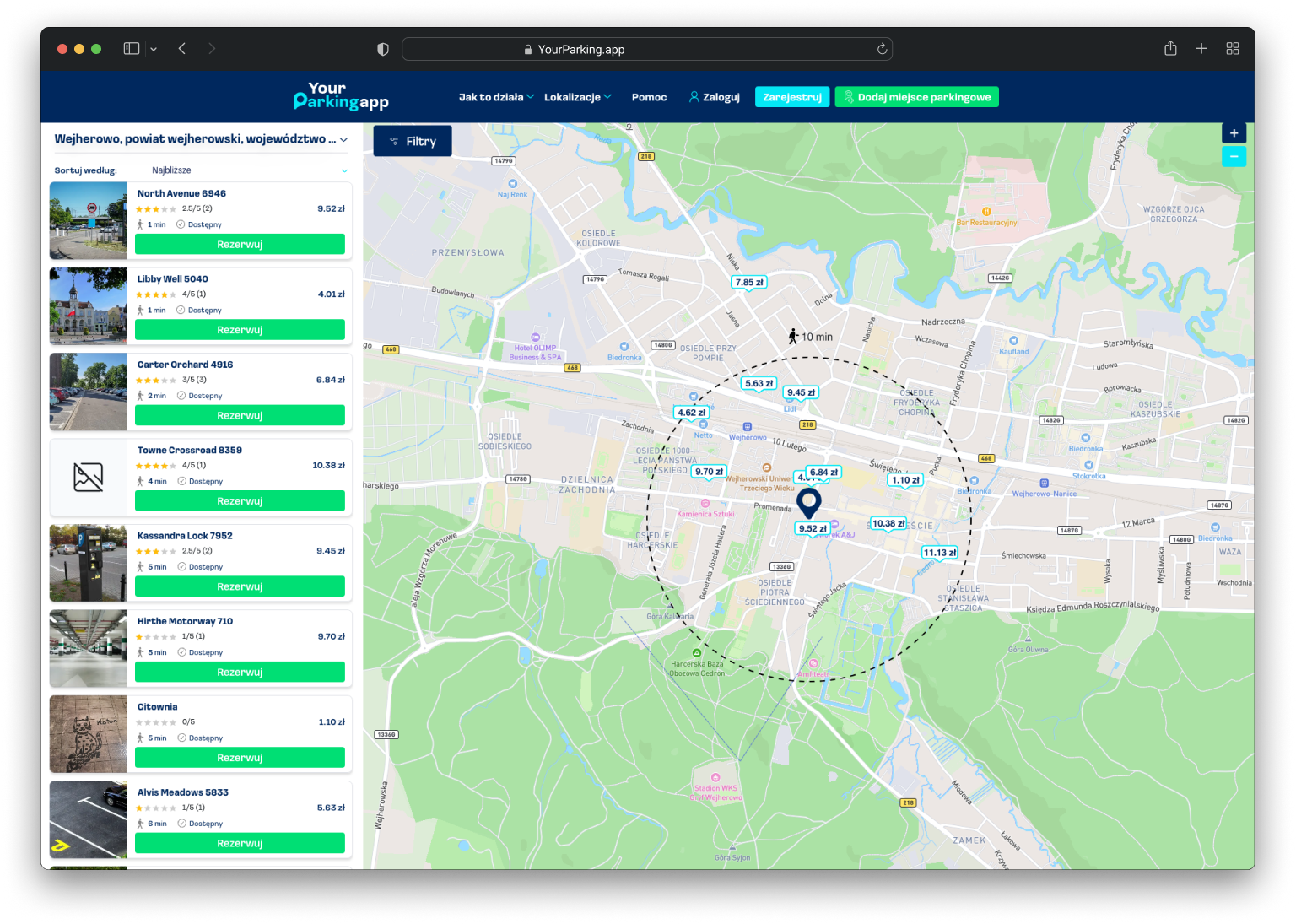Viewport: 1296px width, 924px height.
Task: Open the privacy shield icon in Safari
Action: (383, 49)
